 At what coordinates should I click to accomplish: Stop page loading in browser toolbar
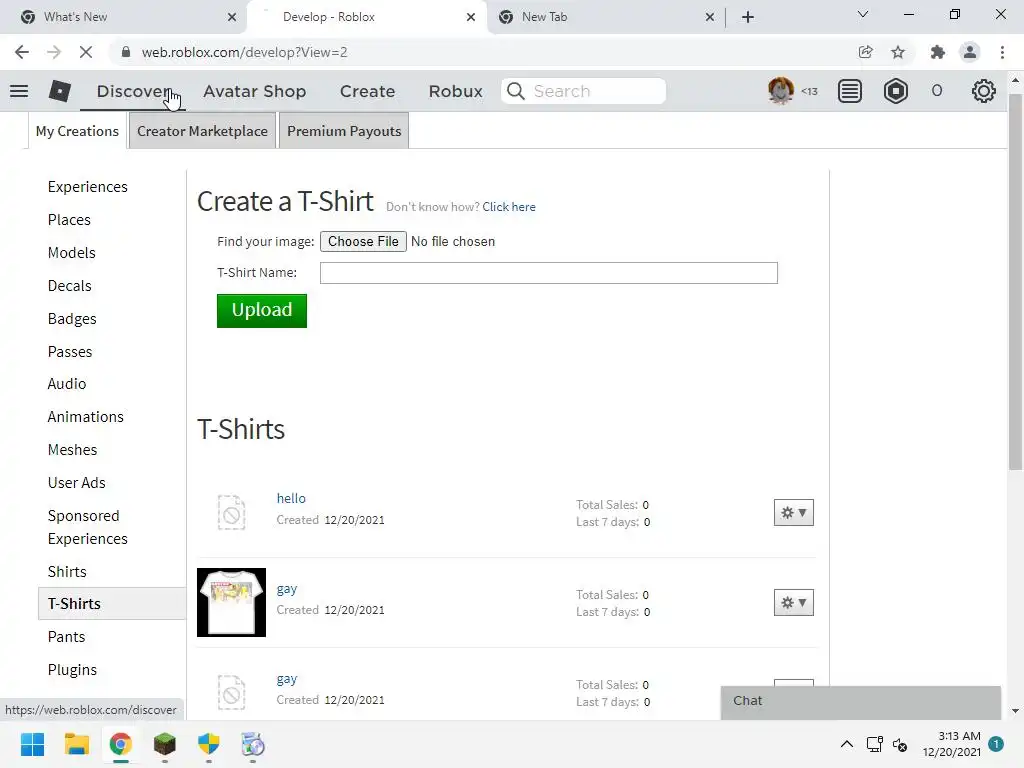[86, 52]
